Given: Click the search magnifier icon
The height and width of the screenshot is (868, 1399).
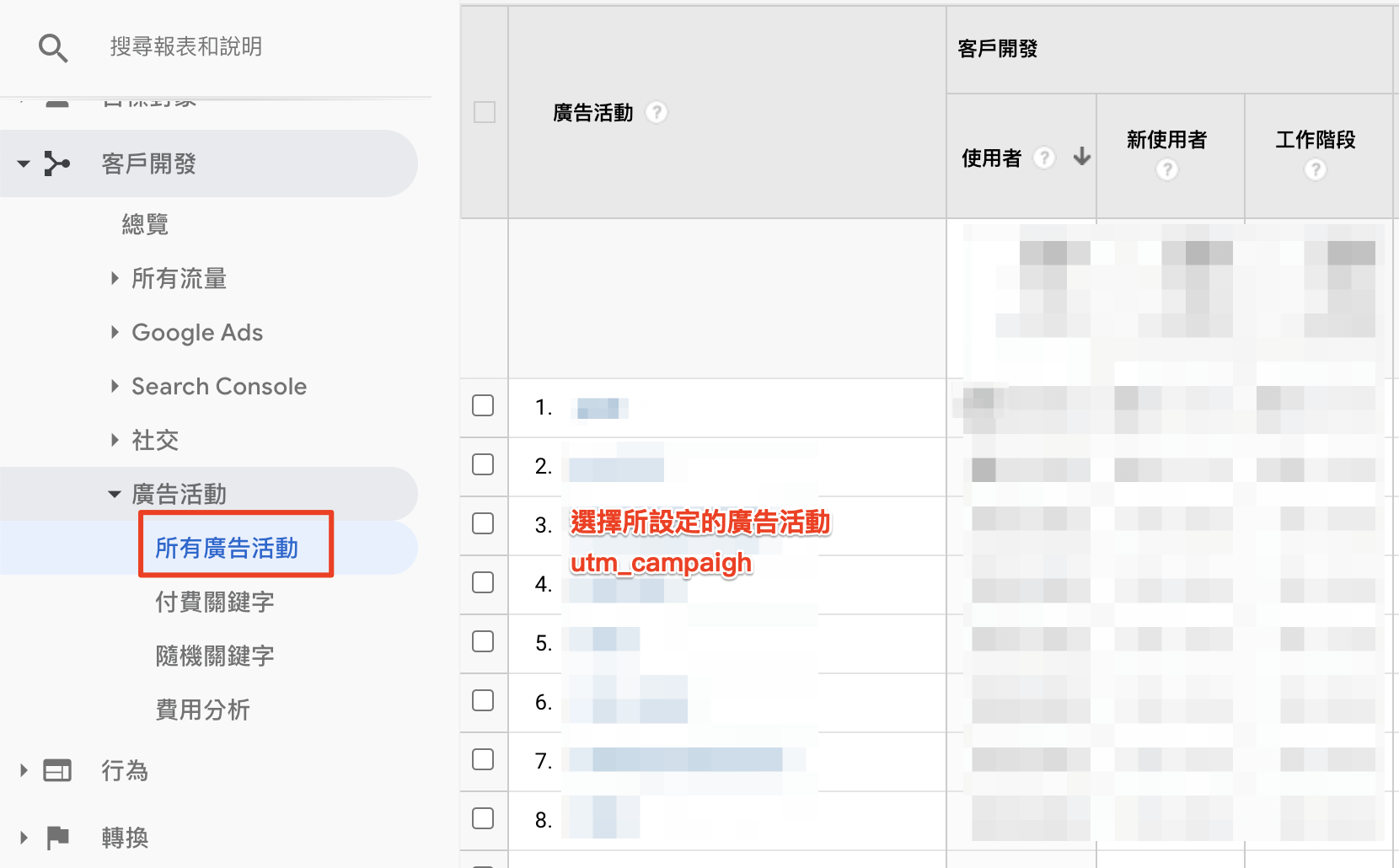Looking at the screenshot, I should [53, 48].
